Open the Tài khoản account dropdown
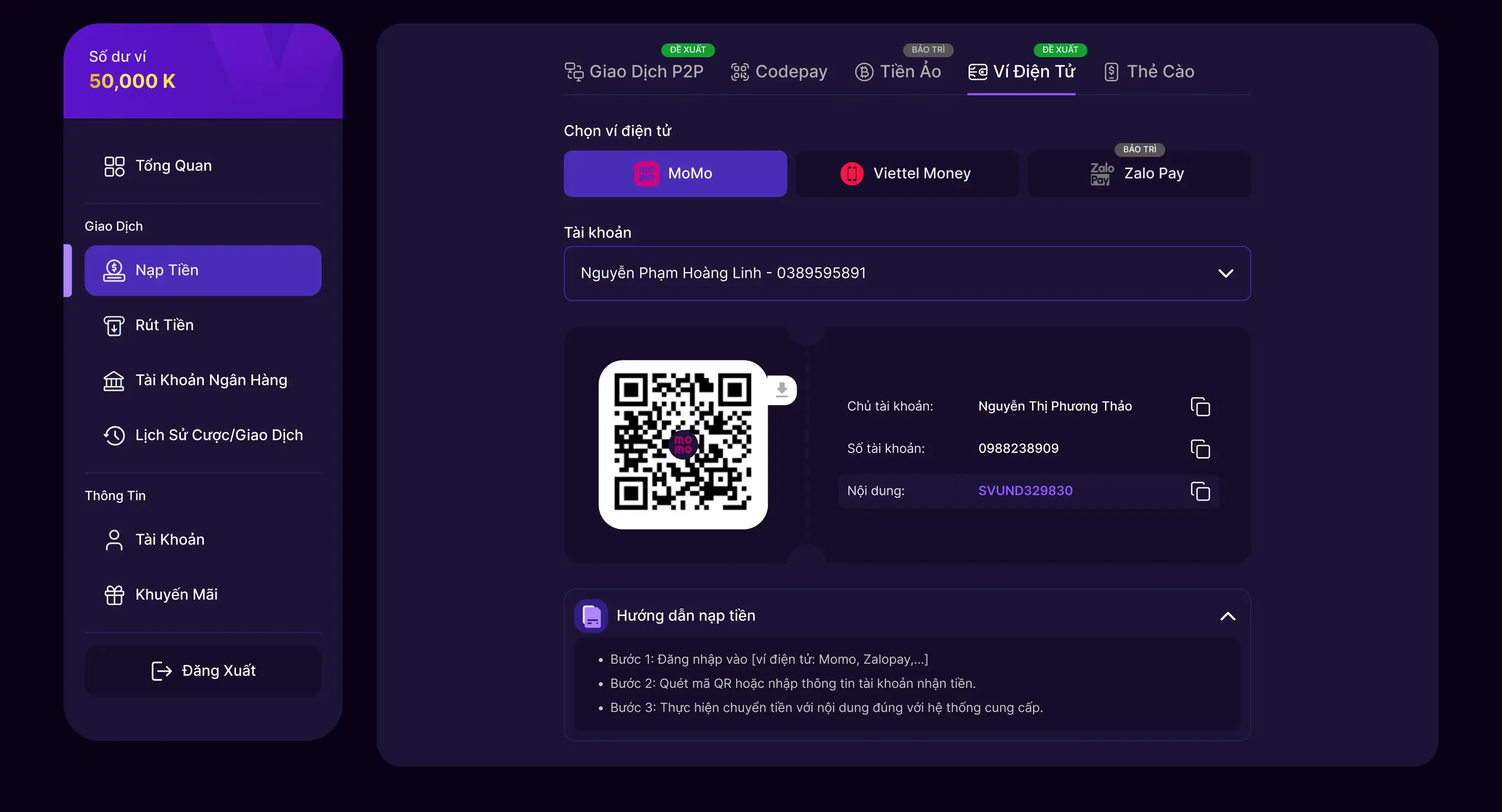The image size is (1502, 812). point(907,273)
